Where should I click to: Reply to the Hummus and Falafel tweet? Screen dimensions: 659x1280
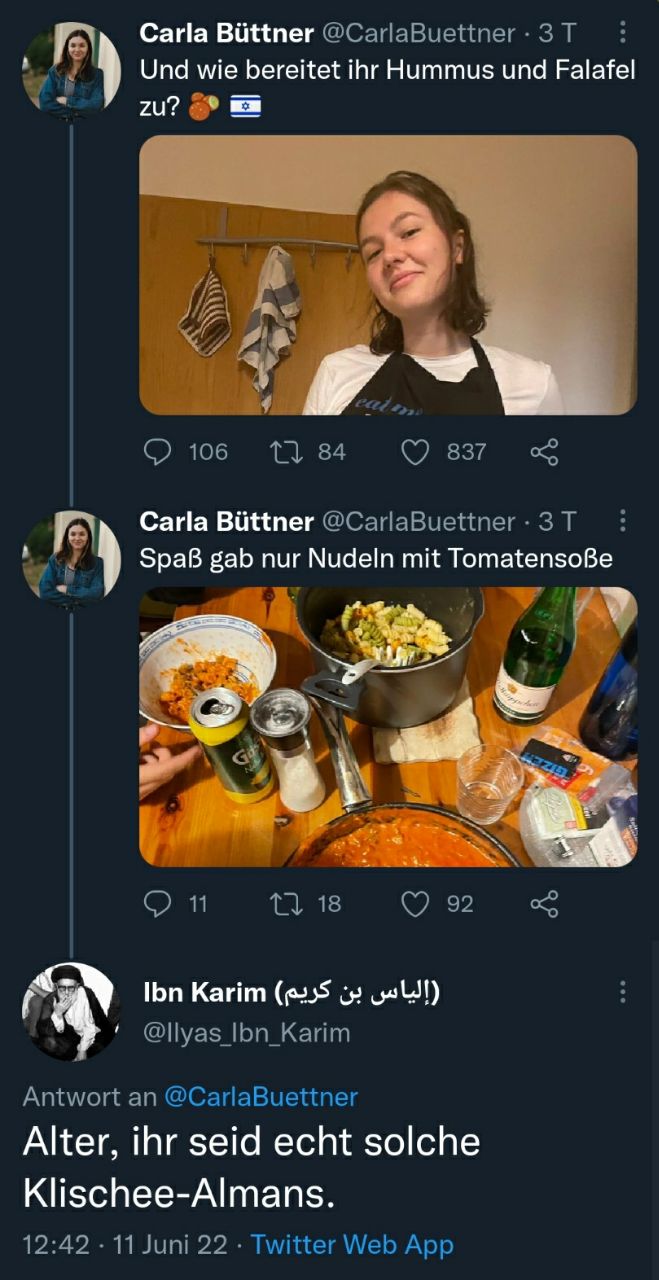coord(158,452)
